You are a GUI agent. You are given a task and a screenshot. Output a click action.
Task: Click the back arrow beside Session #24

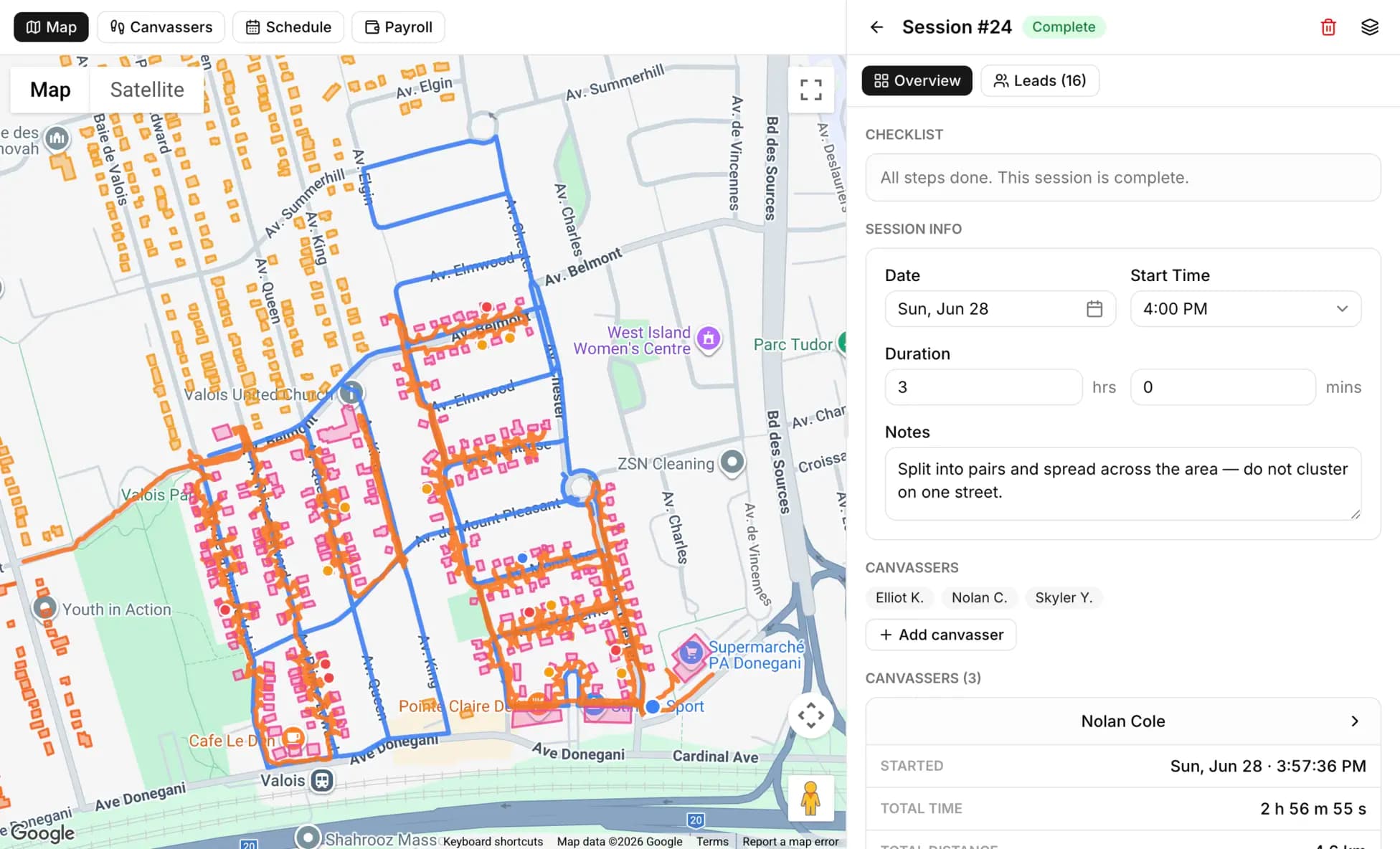[876, 27]
